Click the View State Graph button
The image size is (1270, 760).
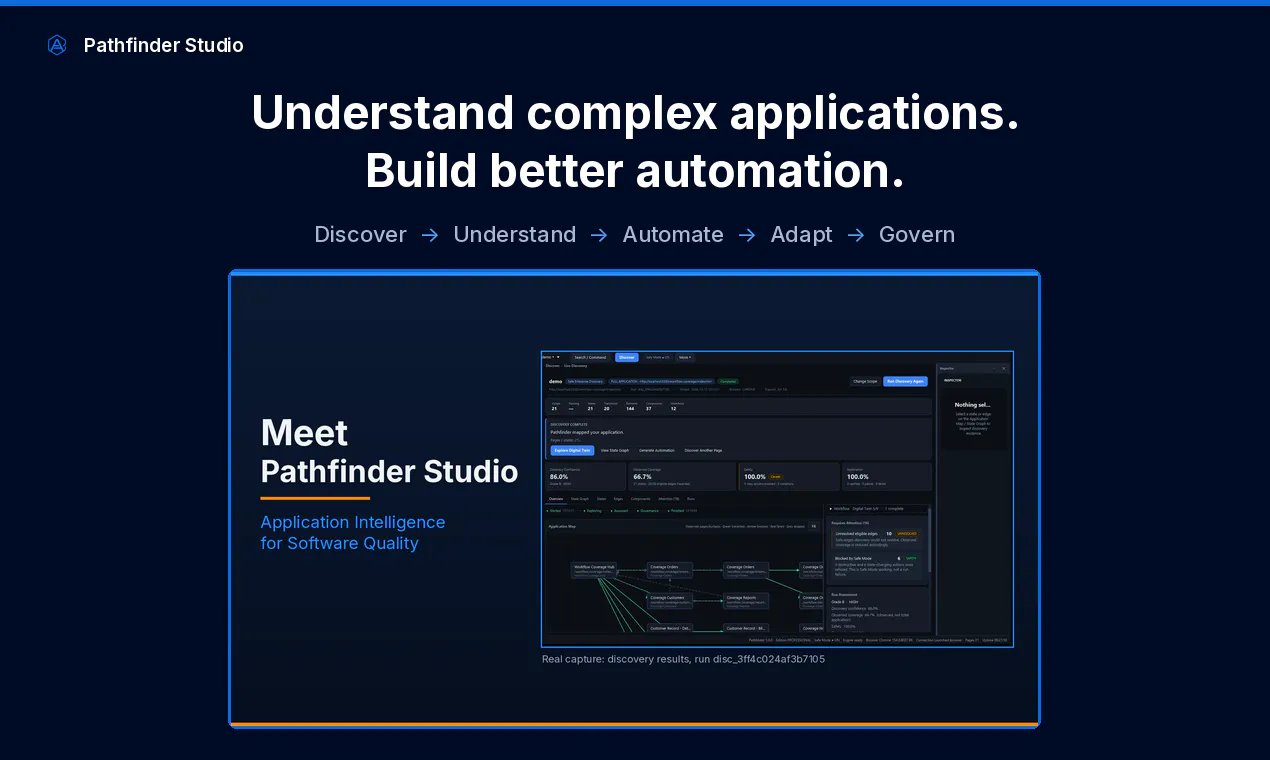(616, 451)
